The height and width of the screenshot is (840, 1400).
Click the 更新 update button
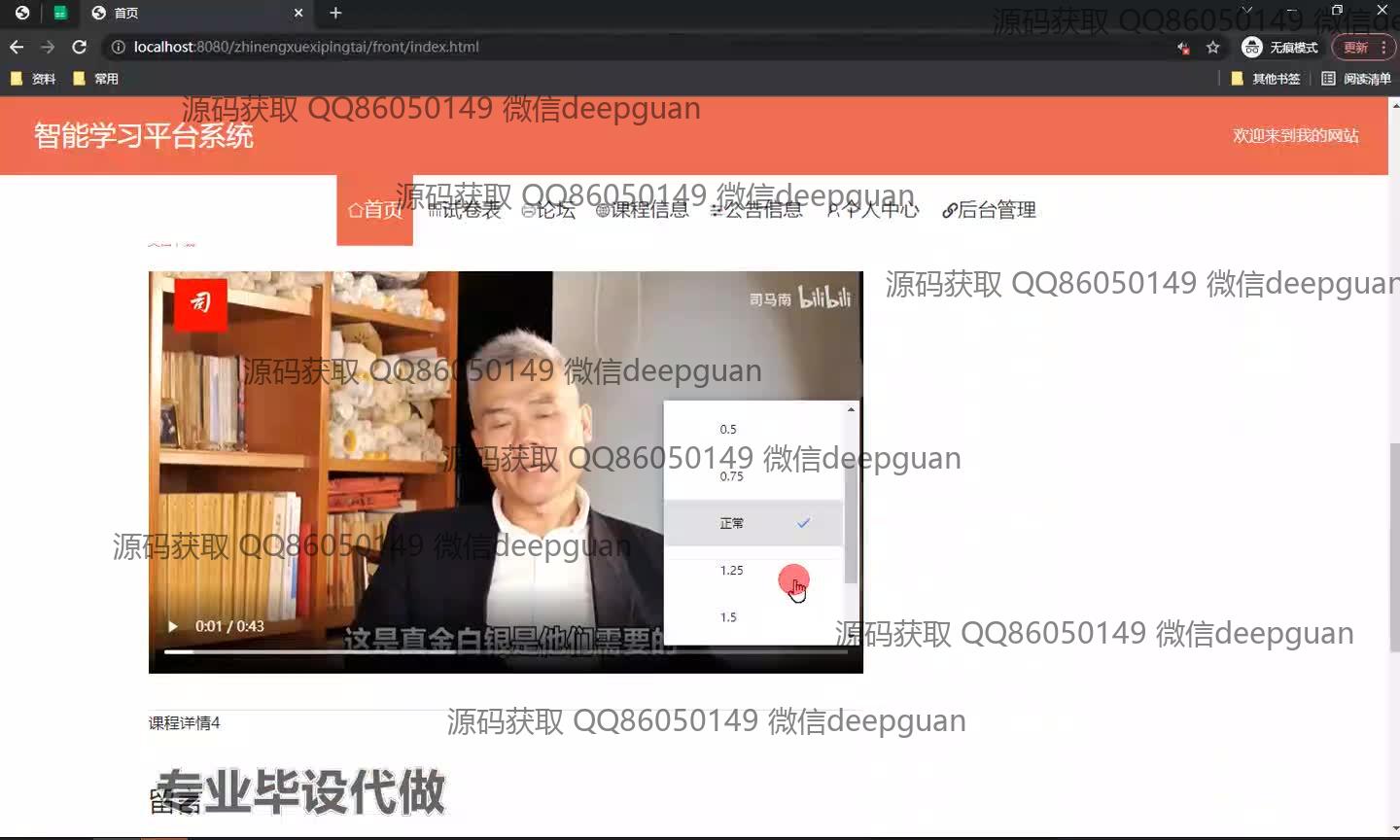[x=1365, y=47]
